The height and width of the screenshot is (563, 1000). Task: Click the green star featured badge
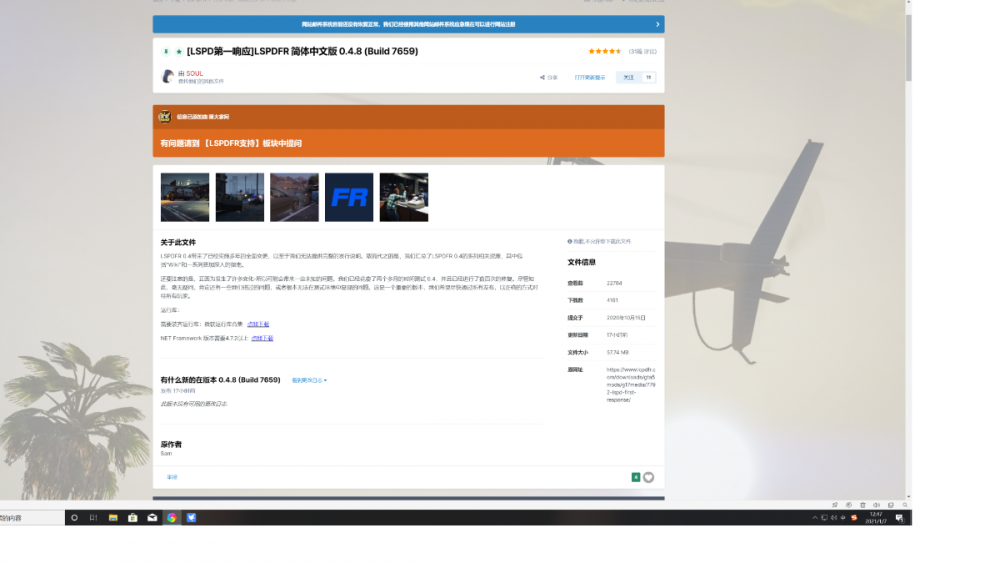[178, 51]
